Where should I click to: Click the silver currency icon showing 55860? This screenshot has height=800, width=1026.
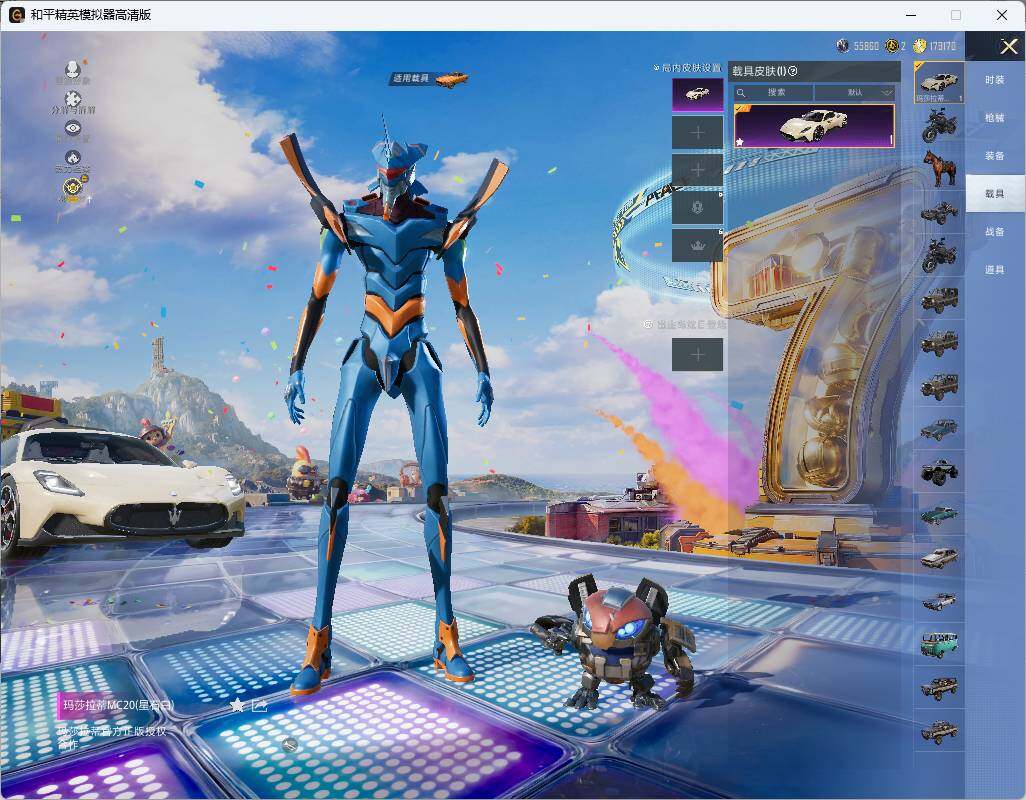pyautogui.click(x=843, y=46)
